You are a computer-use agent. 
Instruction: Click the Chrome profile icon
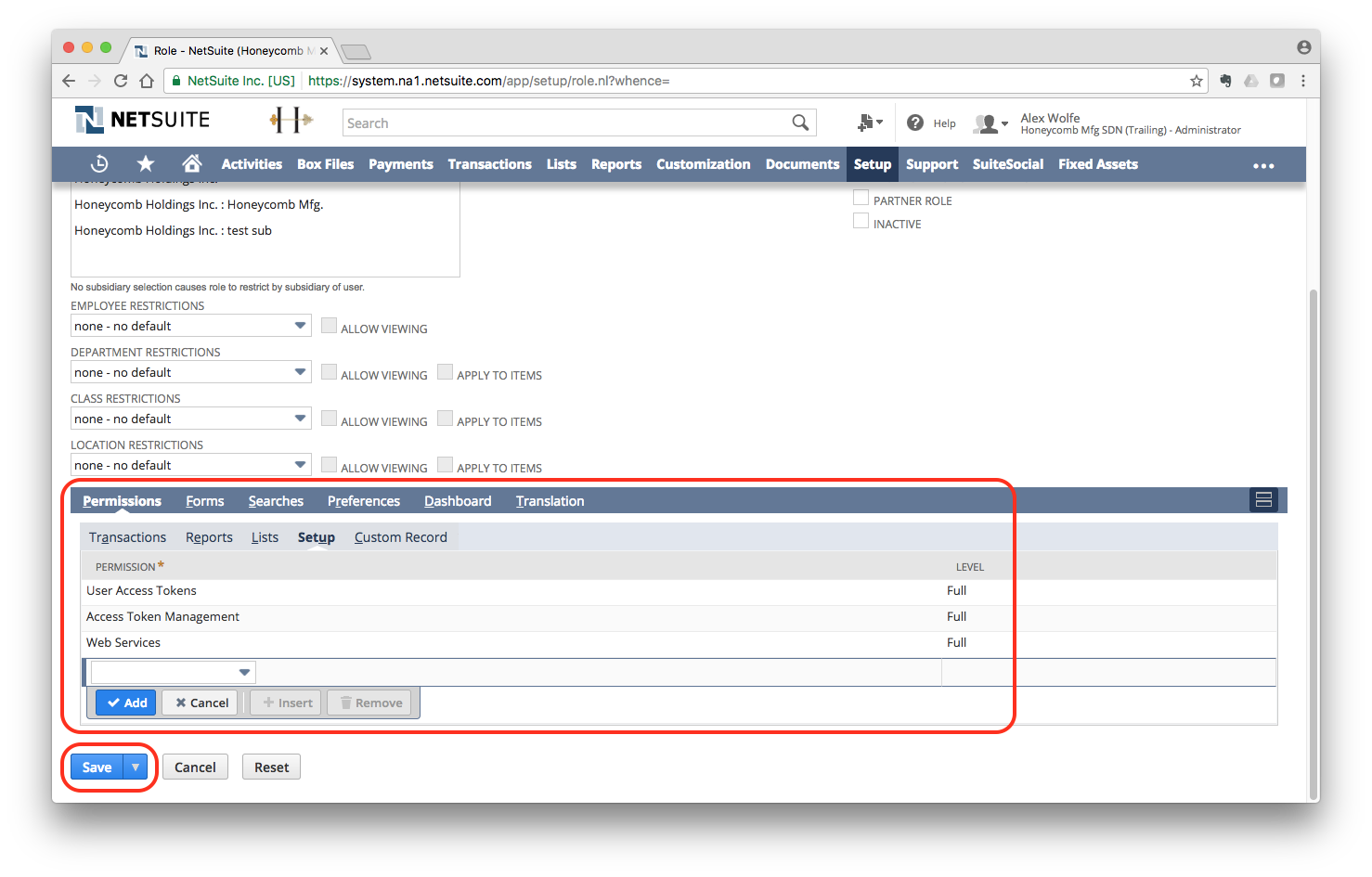[x=1303, y=47]
